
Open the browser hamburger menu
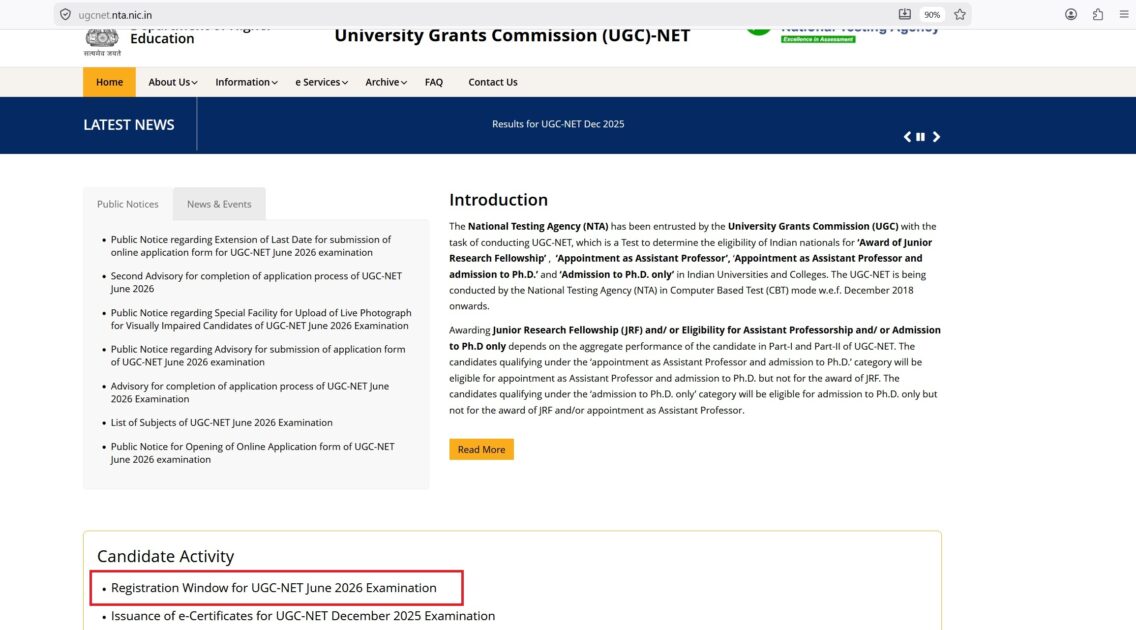[x=1124, y=14]
